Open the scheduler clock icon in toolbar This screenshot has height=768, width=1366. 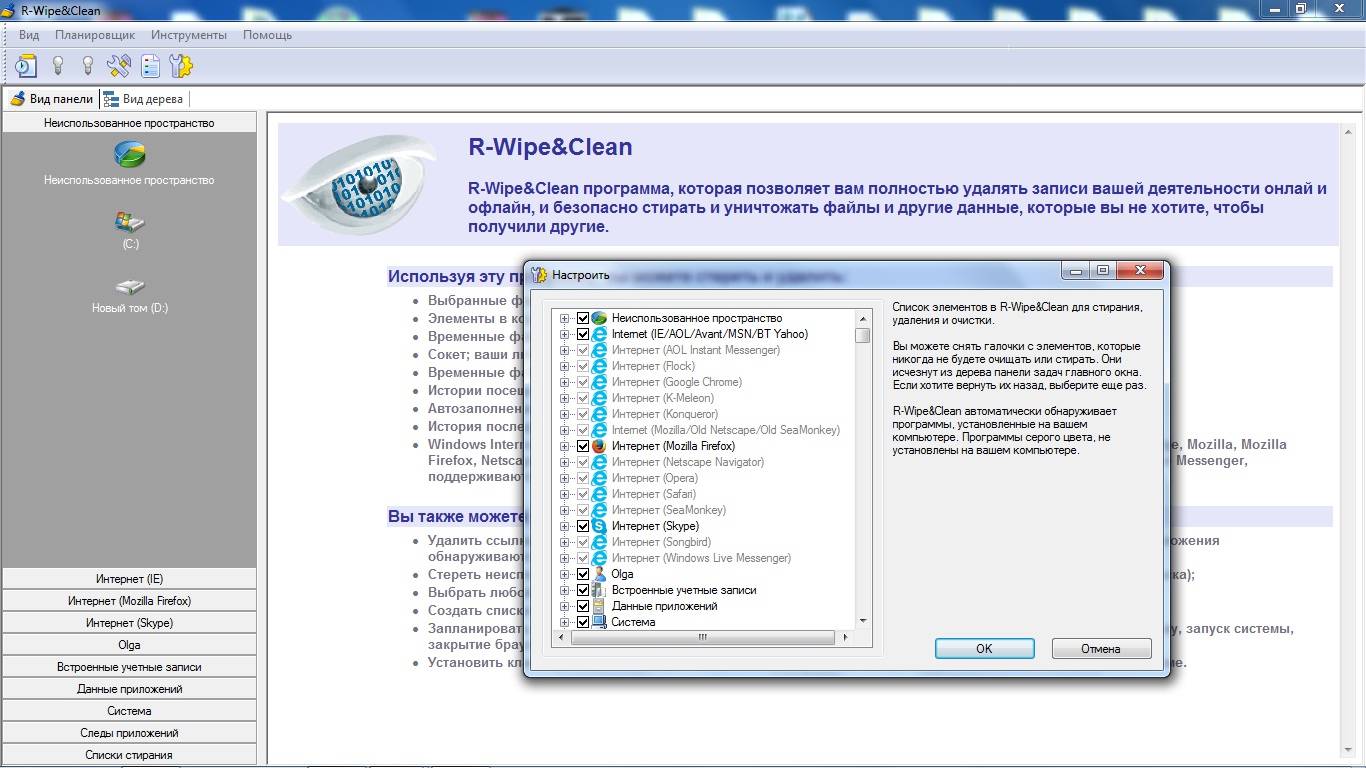coord(26,66)
